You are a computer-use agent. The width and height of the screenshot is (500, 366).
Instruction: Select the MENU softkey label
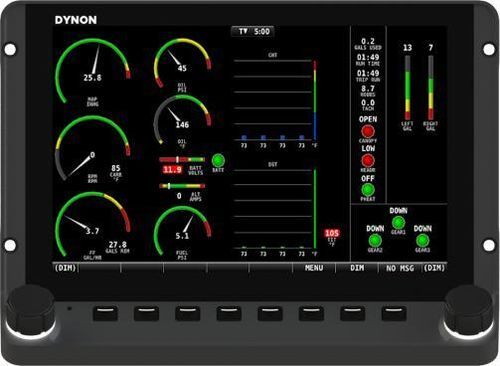[314, 268]
